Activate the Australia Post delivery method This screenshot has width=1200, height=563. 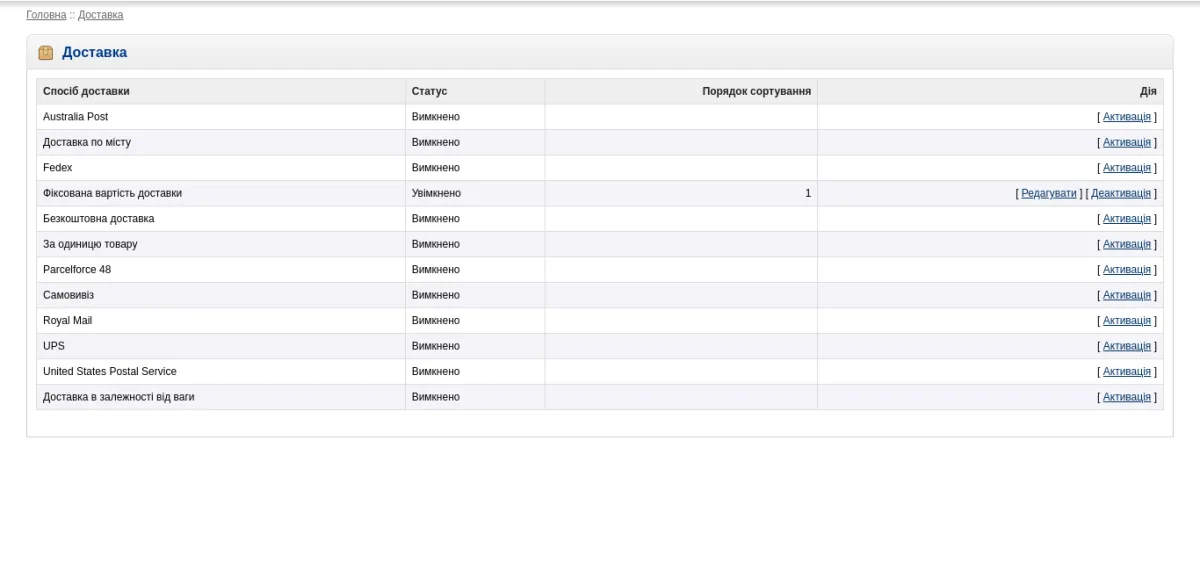pos(1127,117)
